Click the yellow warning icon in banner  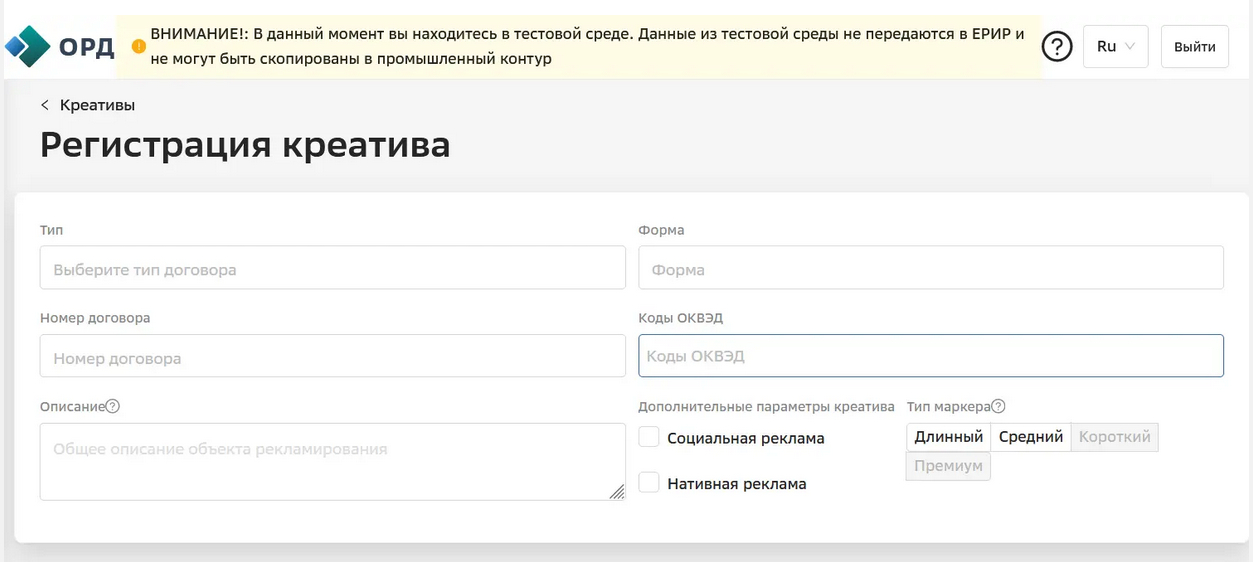(x=139, y=46)
